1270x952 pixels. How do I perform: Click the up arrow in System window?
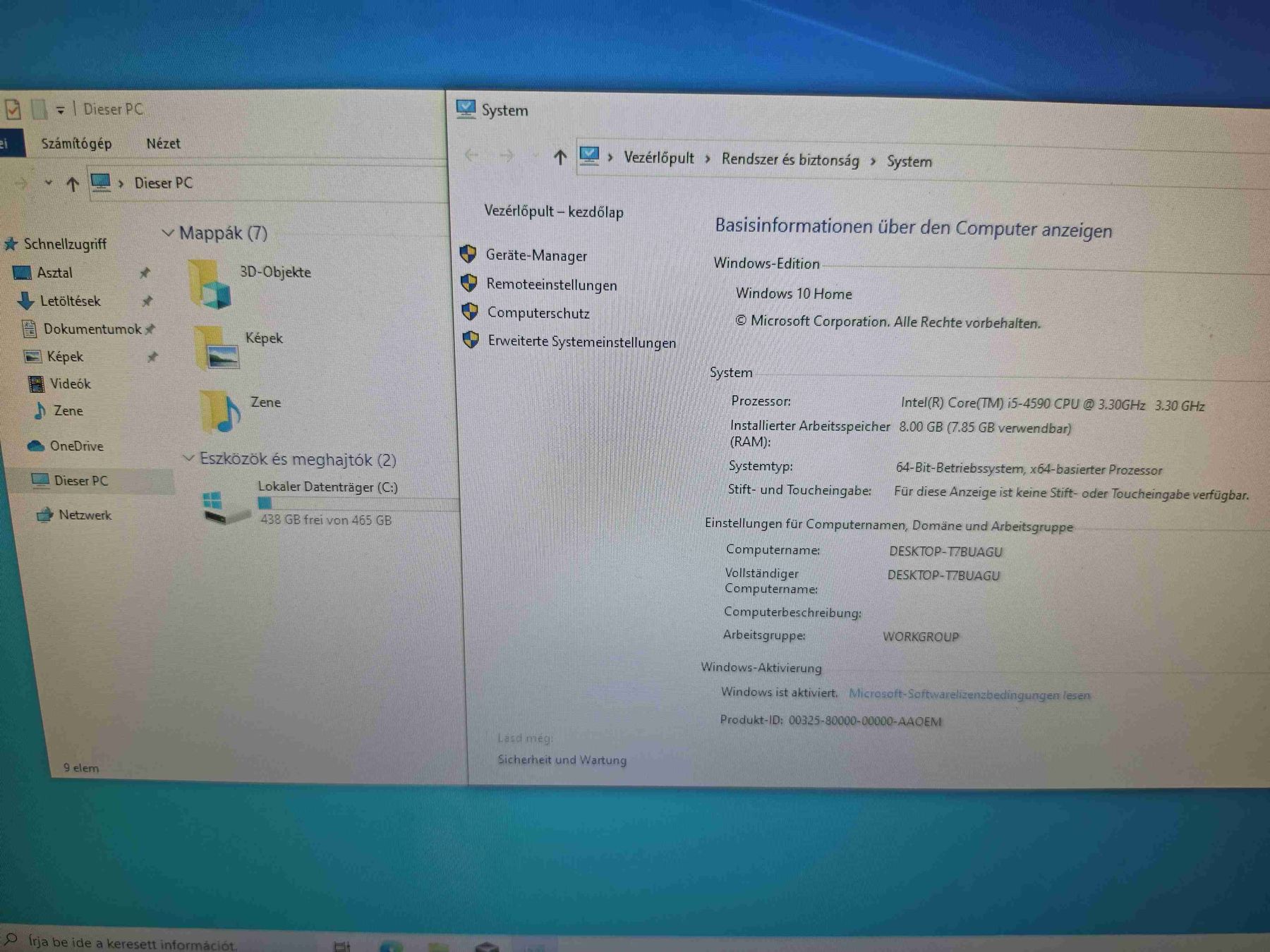(x=560, y=157)
